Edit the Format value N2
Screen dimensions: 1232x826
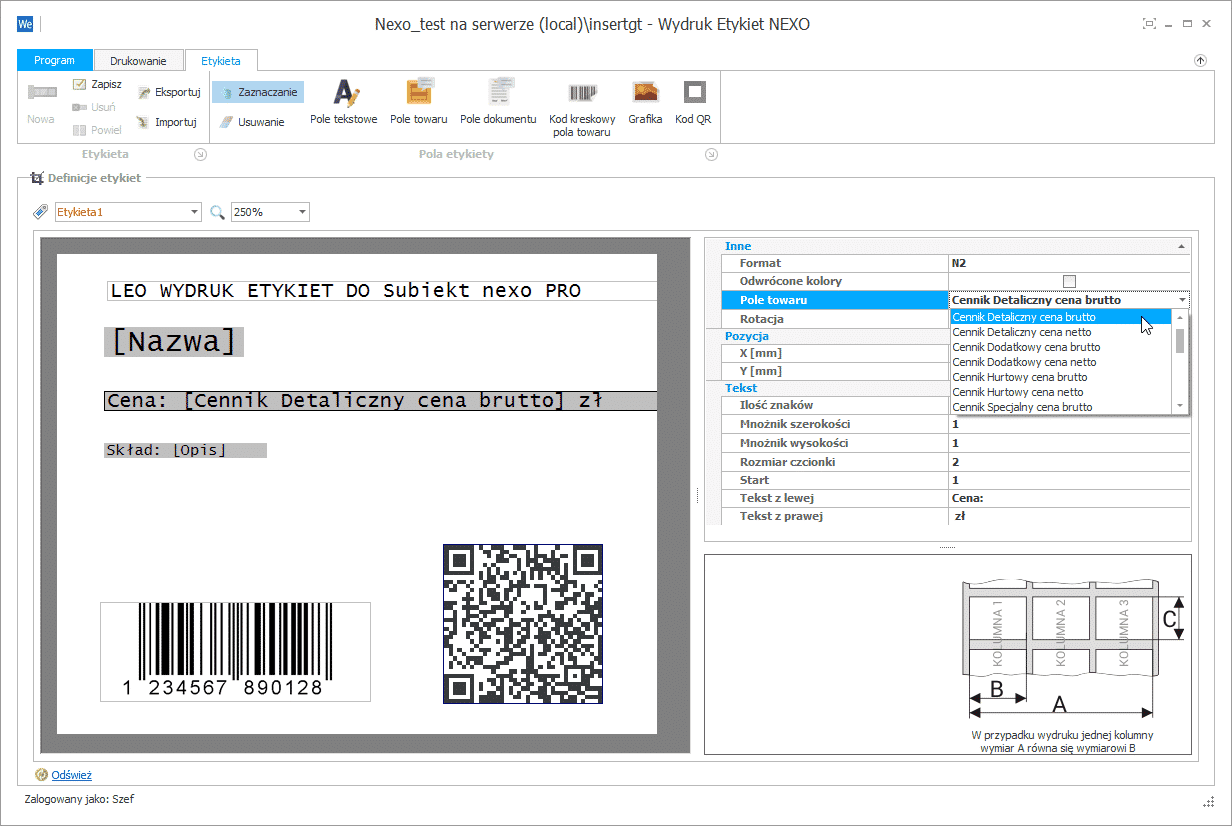tap(1069, 263)
